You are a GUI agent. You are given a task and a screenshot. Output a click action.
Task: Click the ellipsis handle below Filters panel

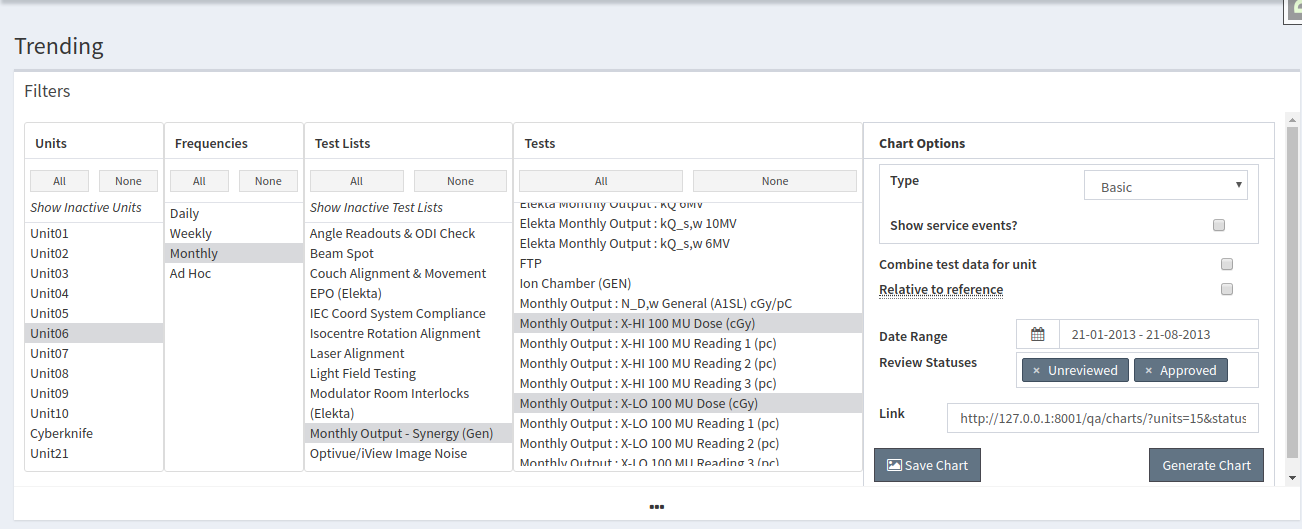click(657, 506)
